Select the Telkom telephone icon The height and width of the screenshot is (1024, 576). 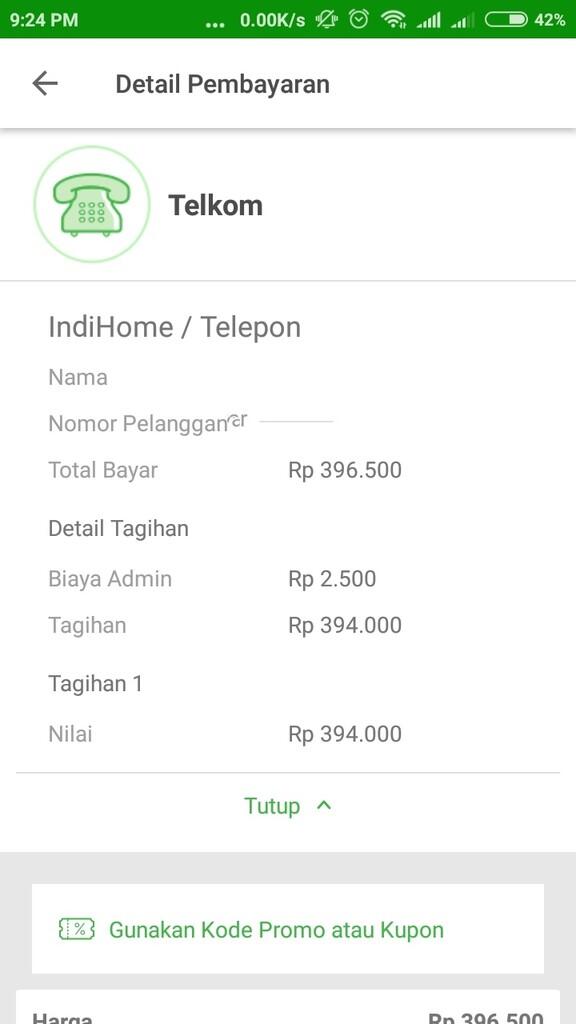pyautogui.click(x=92, y=204)
